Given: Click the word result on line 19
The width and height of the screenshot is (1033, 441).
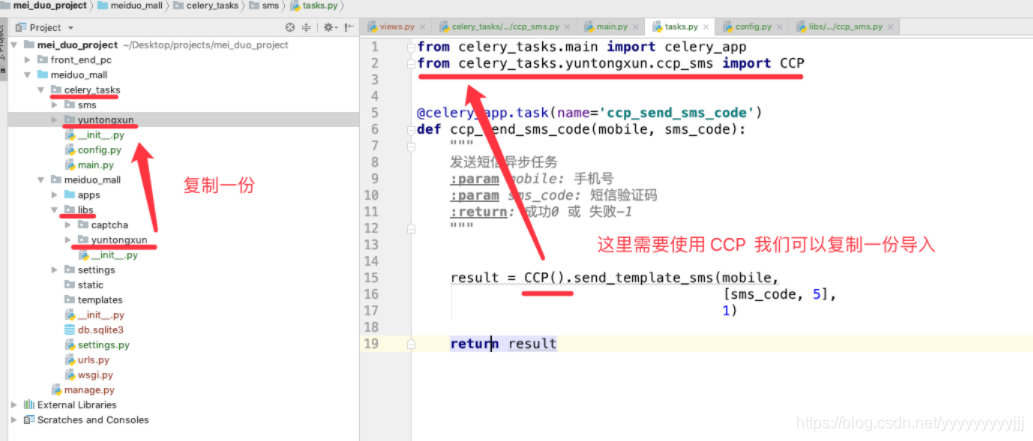Looking at the screenshot, I should coord(532,343).
